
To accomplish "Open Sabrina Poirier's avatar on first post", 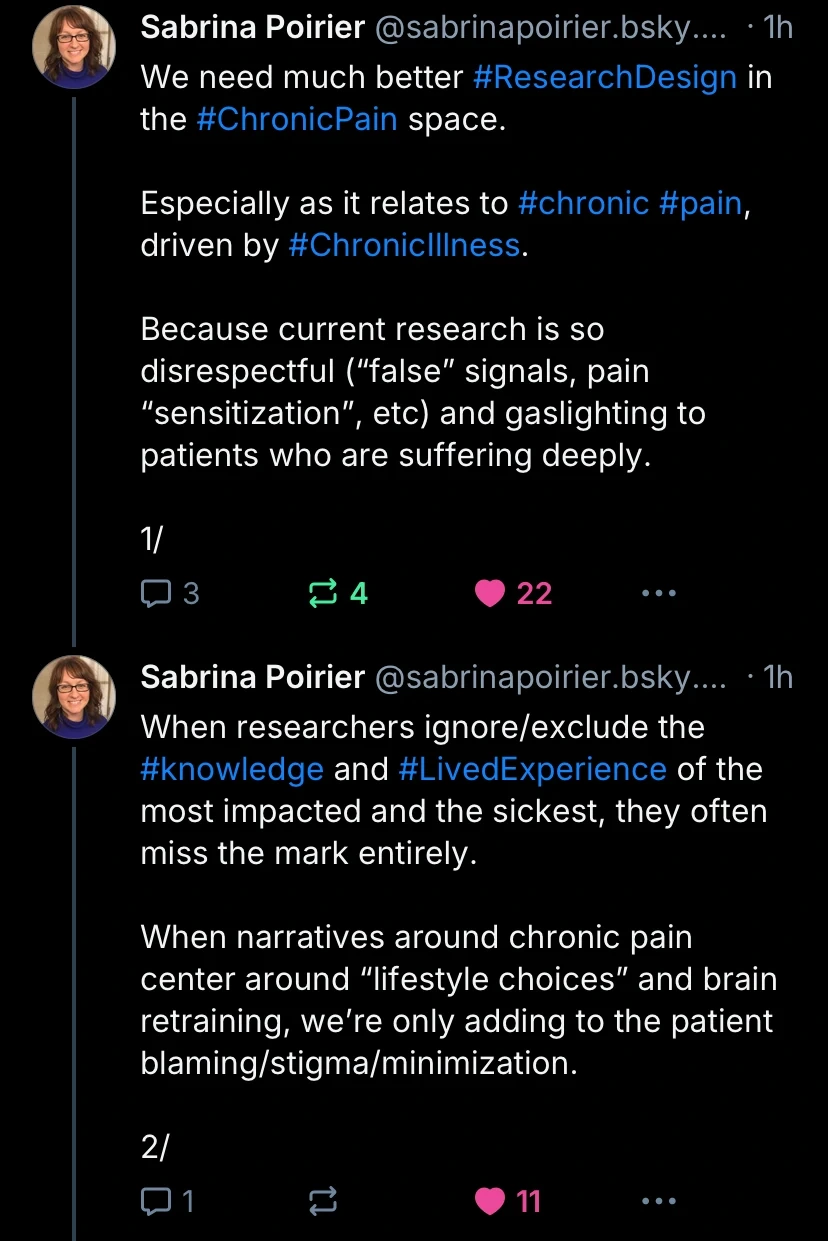I will click(x=74, y=49).
